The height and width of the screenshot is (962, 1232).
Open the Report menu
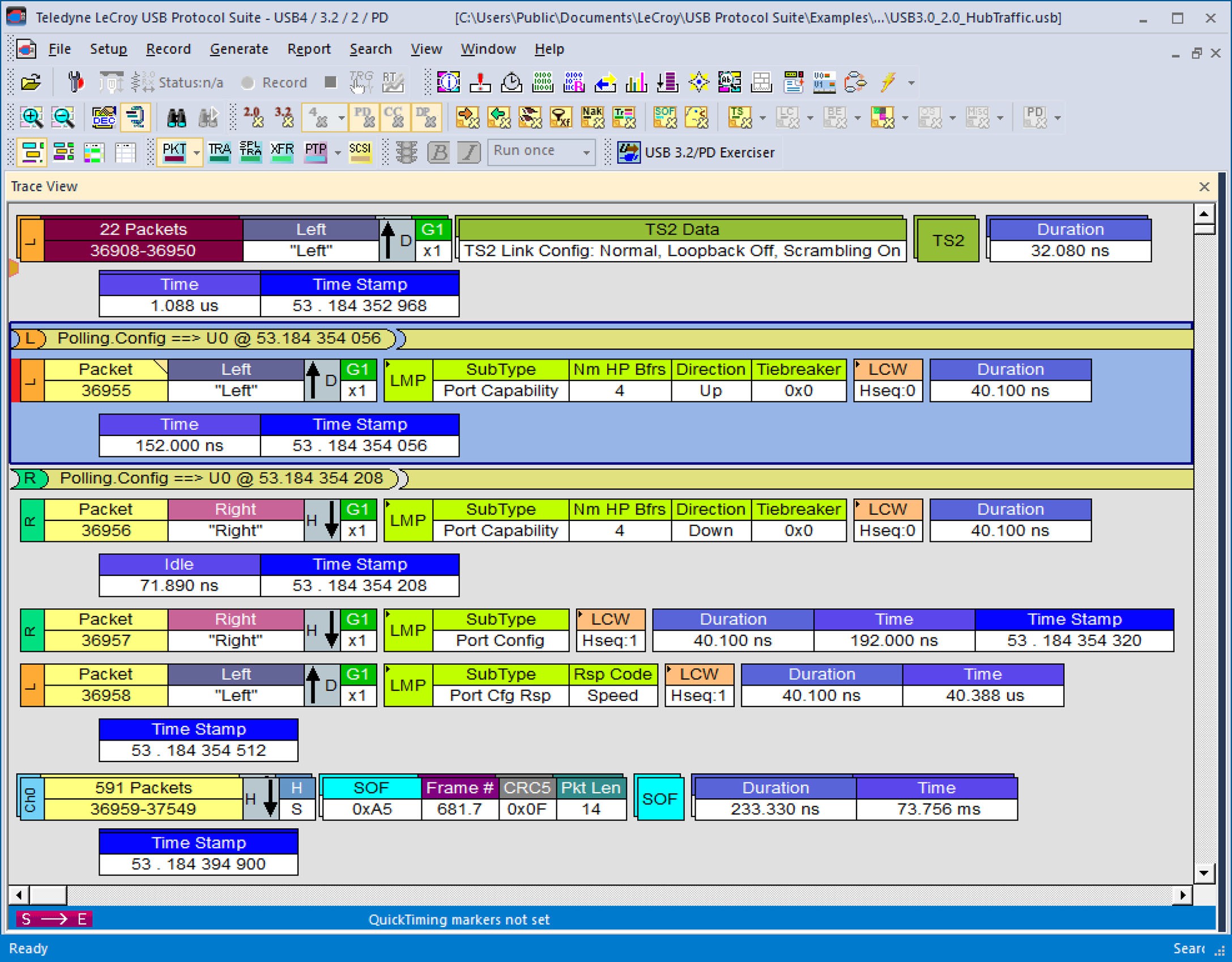[309, 49]
